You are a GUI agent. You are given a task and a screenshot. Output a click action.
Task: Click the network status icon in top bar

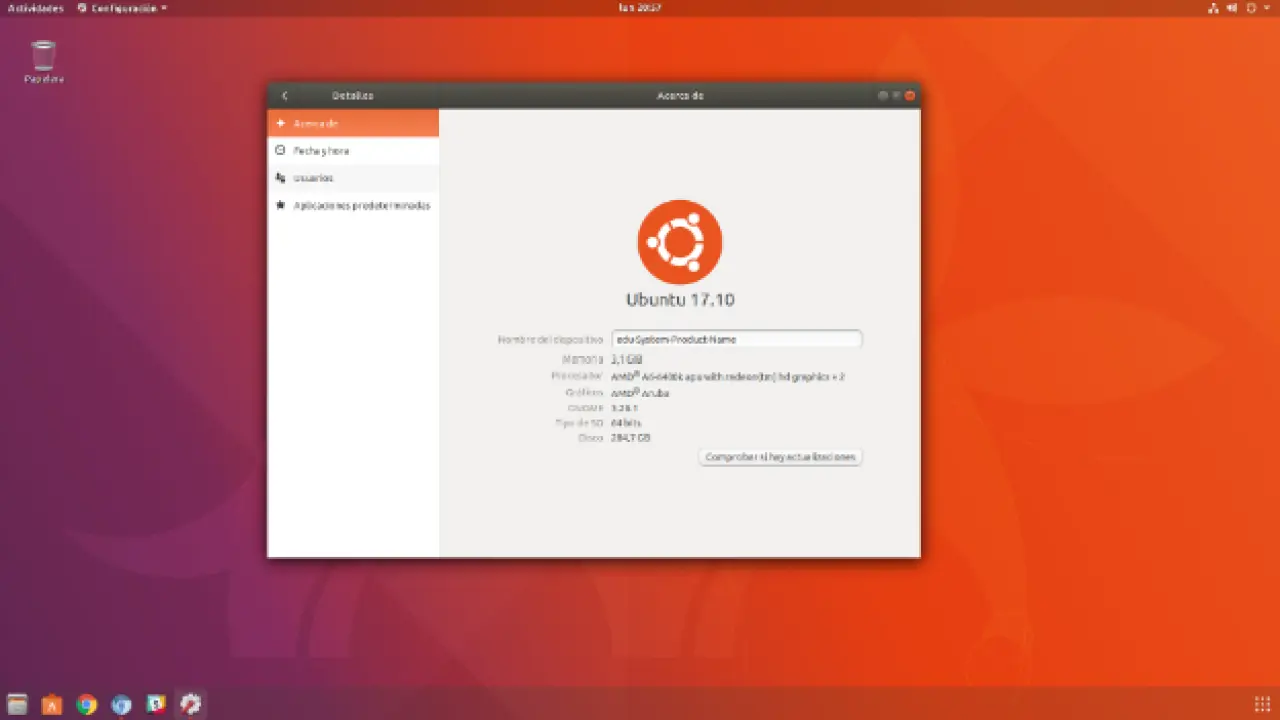pos(1214,8)
